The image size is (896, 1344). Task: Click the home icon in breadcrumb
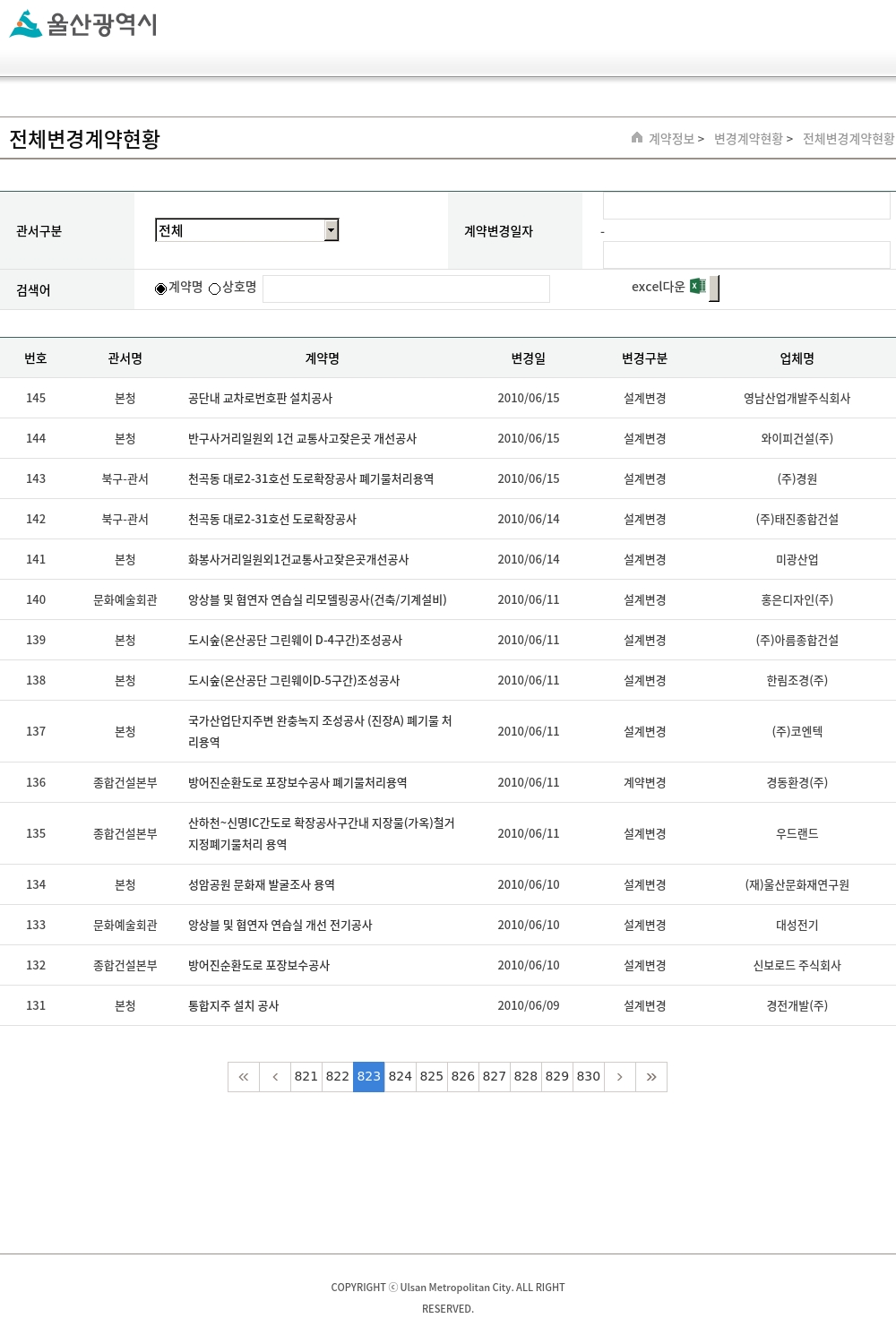point(637,138)
